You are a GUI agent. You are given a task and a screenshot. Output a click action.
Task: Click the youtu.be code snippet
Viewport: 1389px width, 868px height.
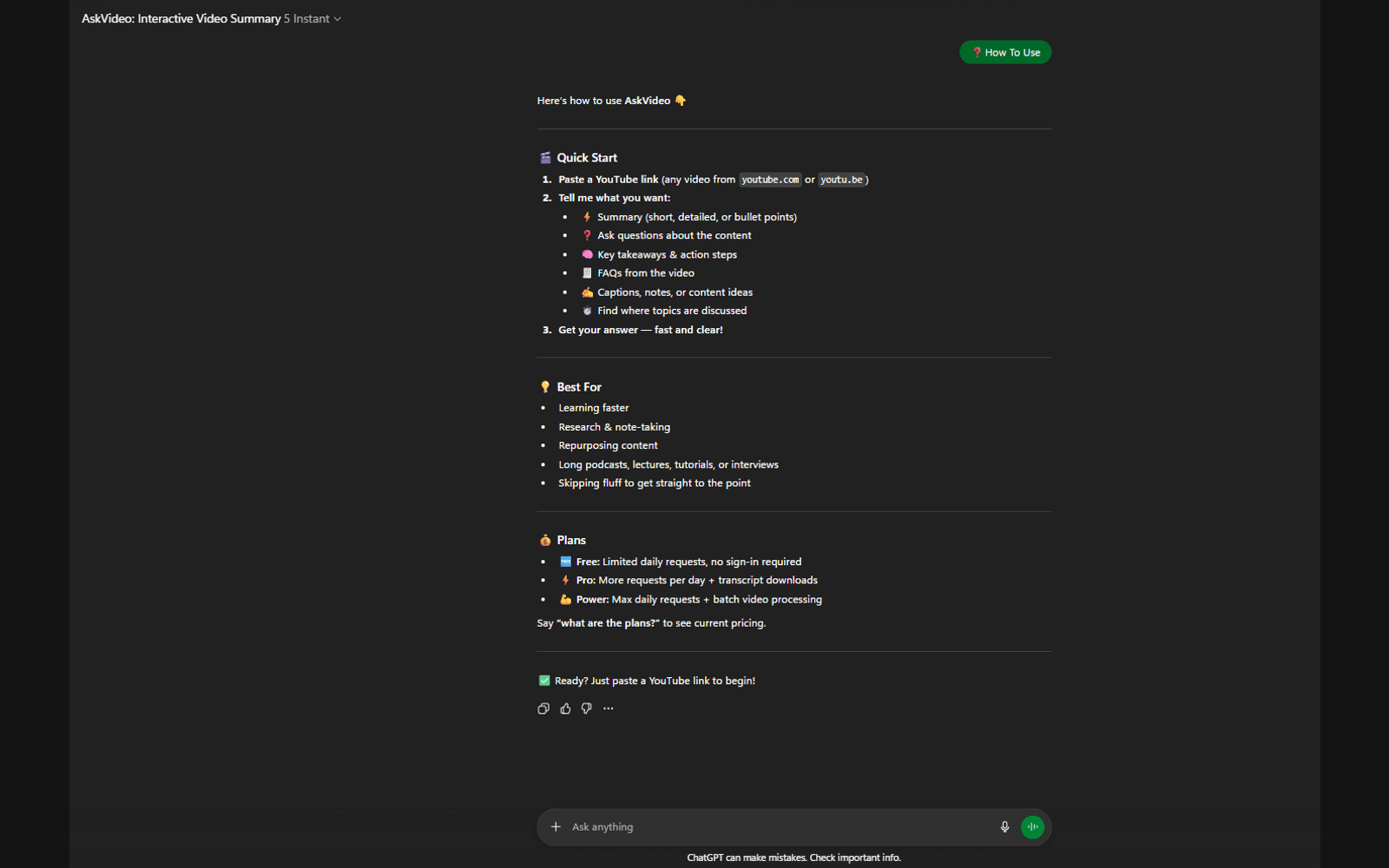tap(840, 179)
